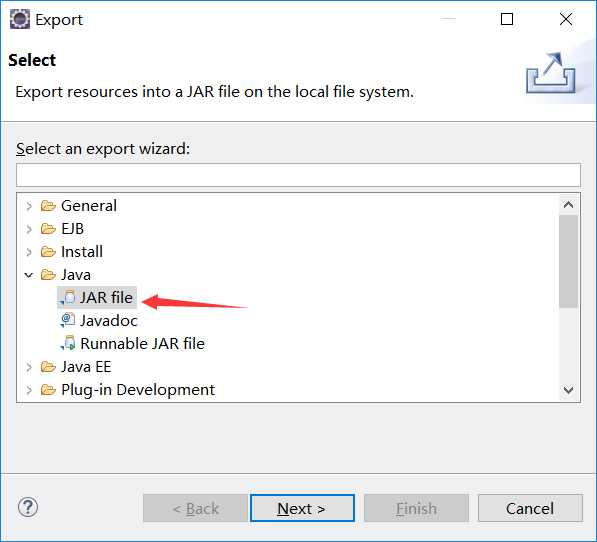Expand the General category
Screen dimensions: 597x542
(29, 206)
